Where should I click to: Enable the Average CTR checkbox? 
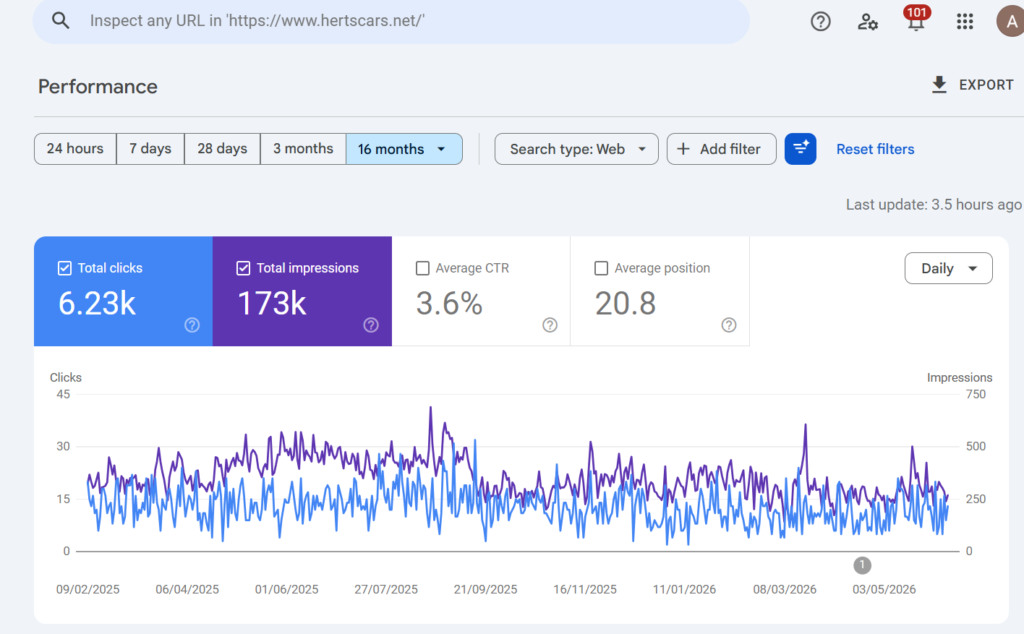tap(423, 268)
